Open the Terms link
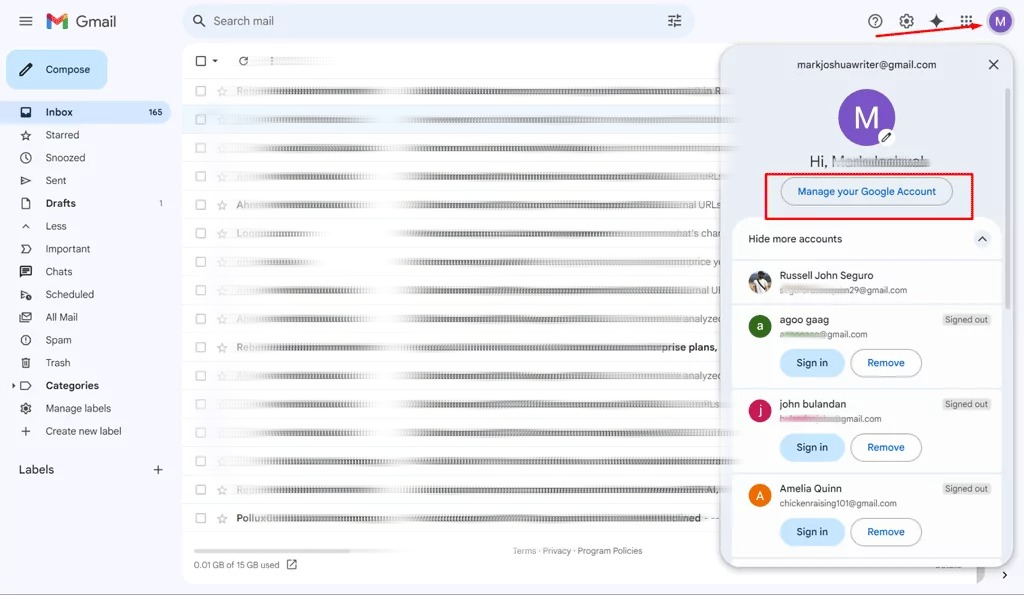 click(524, 551)
